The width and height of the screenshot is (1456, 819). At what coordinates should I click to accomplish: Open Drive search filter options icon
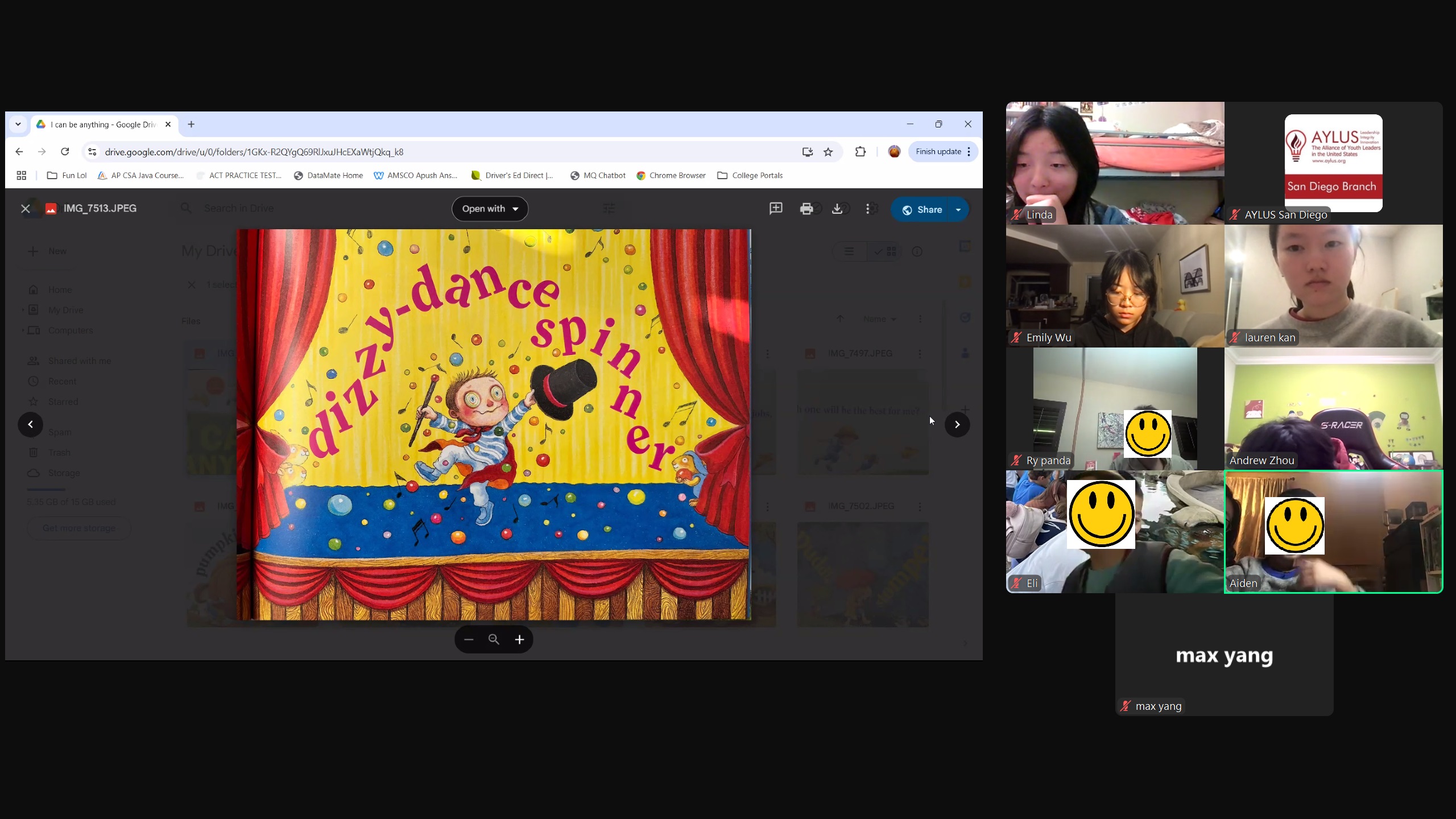[x=609, y=209]
